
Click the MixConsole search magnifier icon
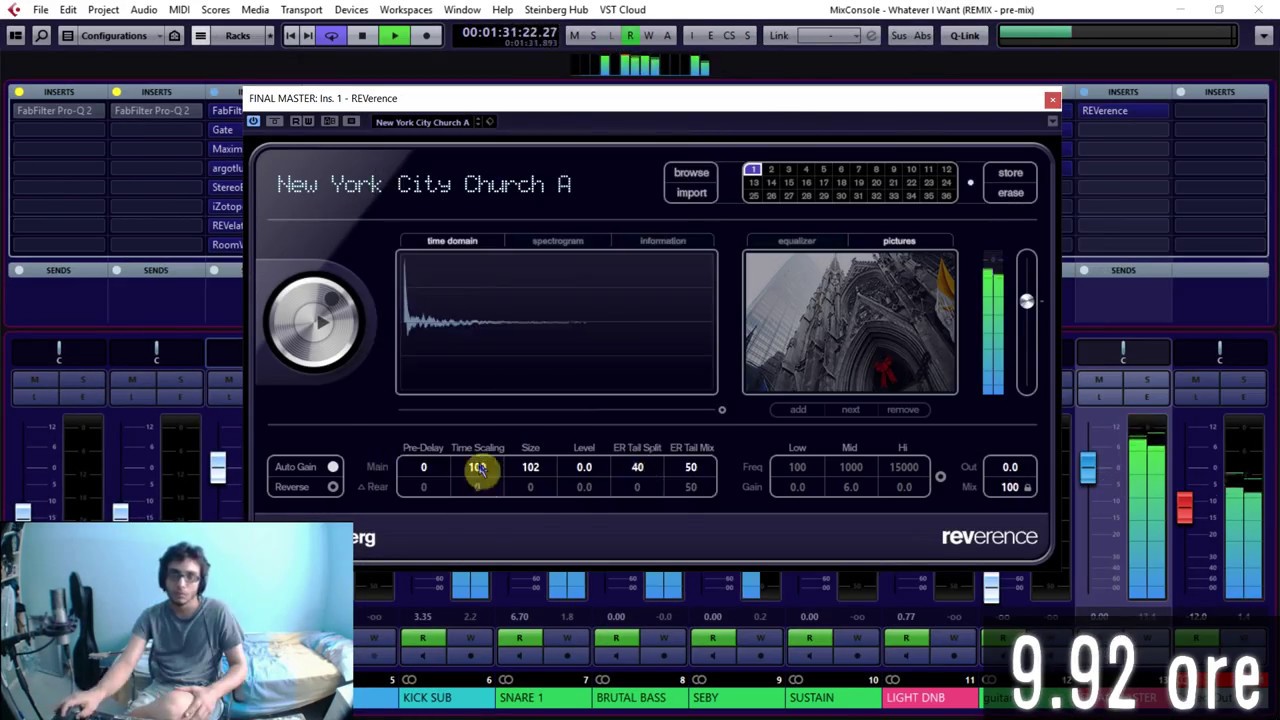tap(41, 36)
